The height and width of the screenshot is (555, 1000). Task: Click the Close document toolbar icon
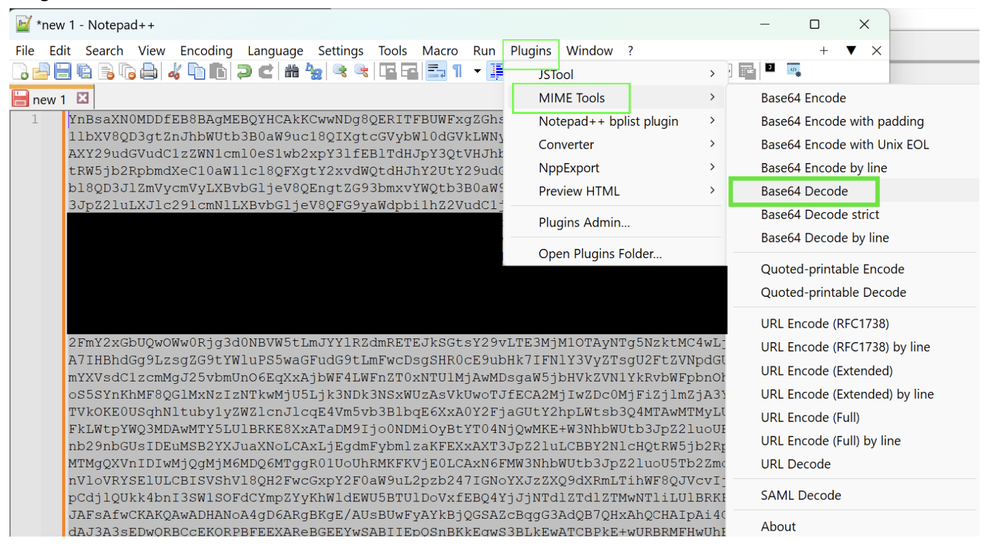pyautogui.click(x=107, y=71)
